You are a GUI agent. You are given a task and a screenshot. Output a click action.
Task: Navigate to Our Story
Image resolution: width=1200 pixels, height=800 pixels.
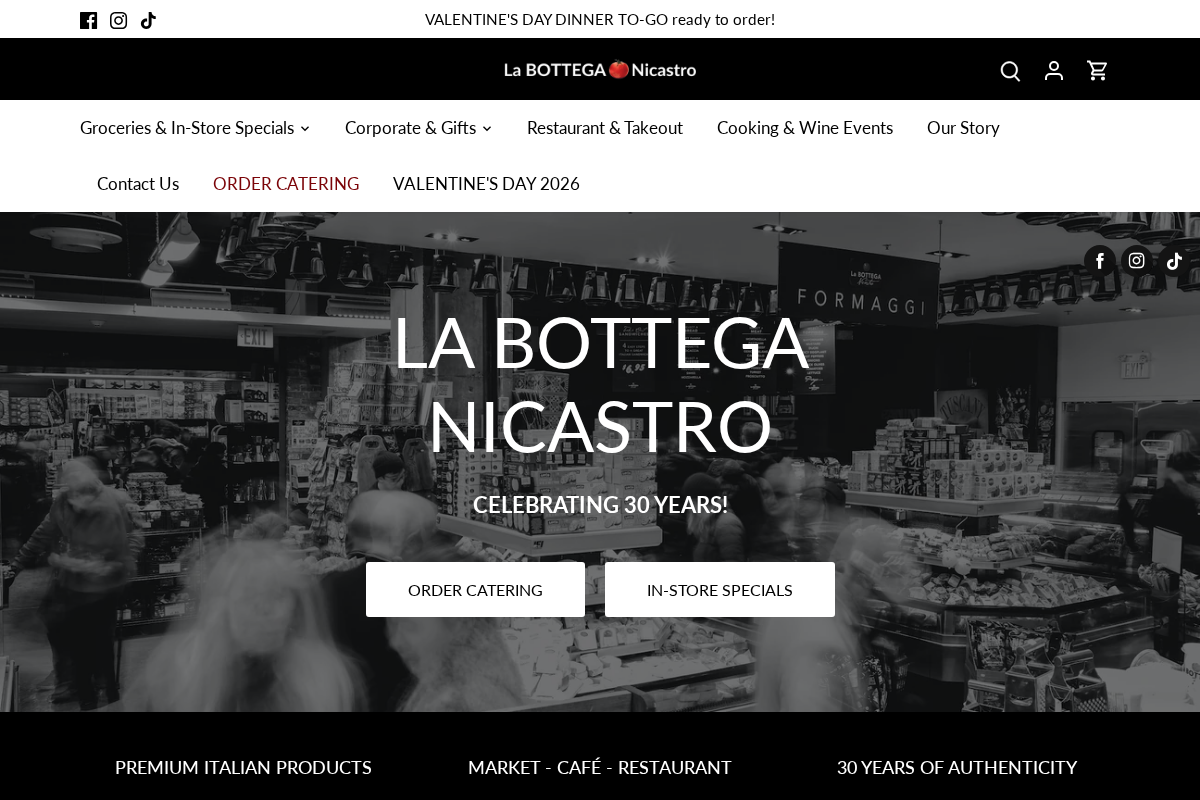point(963,127)
